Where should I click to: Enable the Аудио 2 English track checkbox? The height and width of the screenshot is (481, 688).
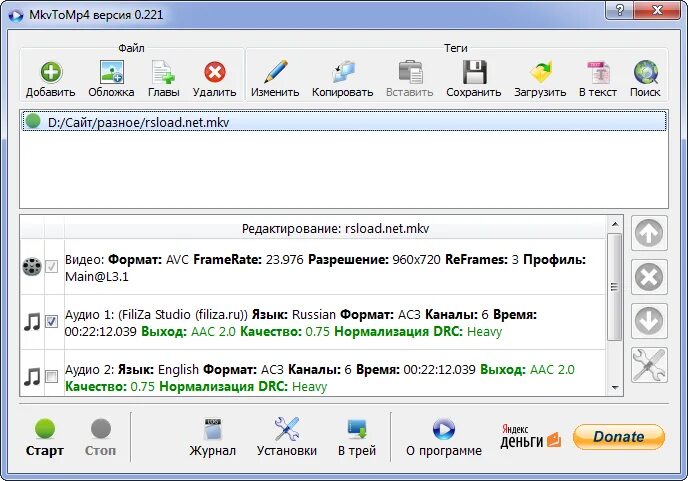click(x=52, y=376)
